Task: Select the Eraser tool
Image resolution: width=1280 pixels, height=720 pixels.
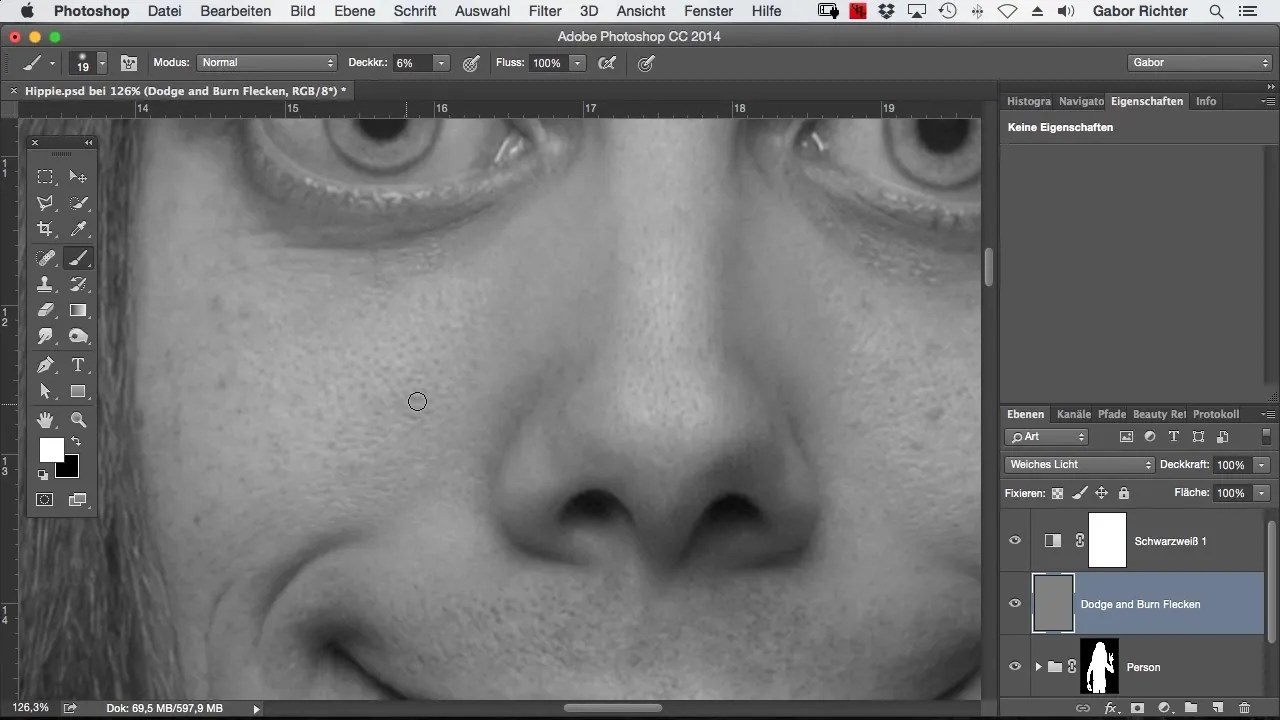Action: [46, 311]
